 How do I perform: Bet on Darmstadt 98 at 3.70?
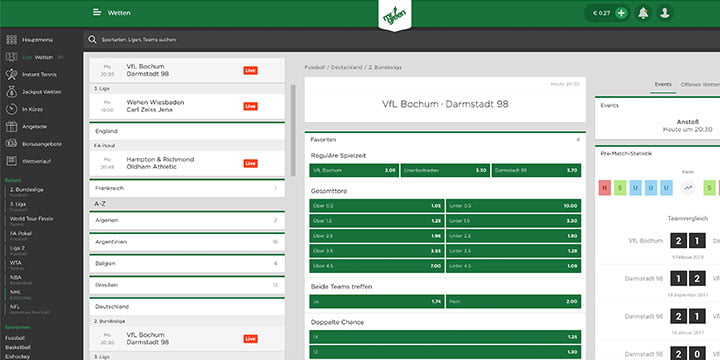536,170
